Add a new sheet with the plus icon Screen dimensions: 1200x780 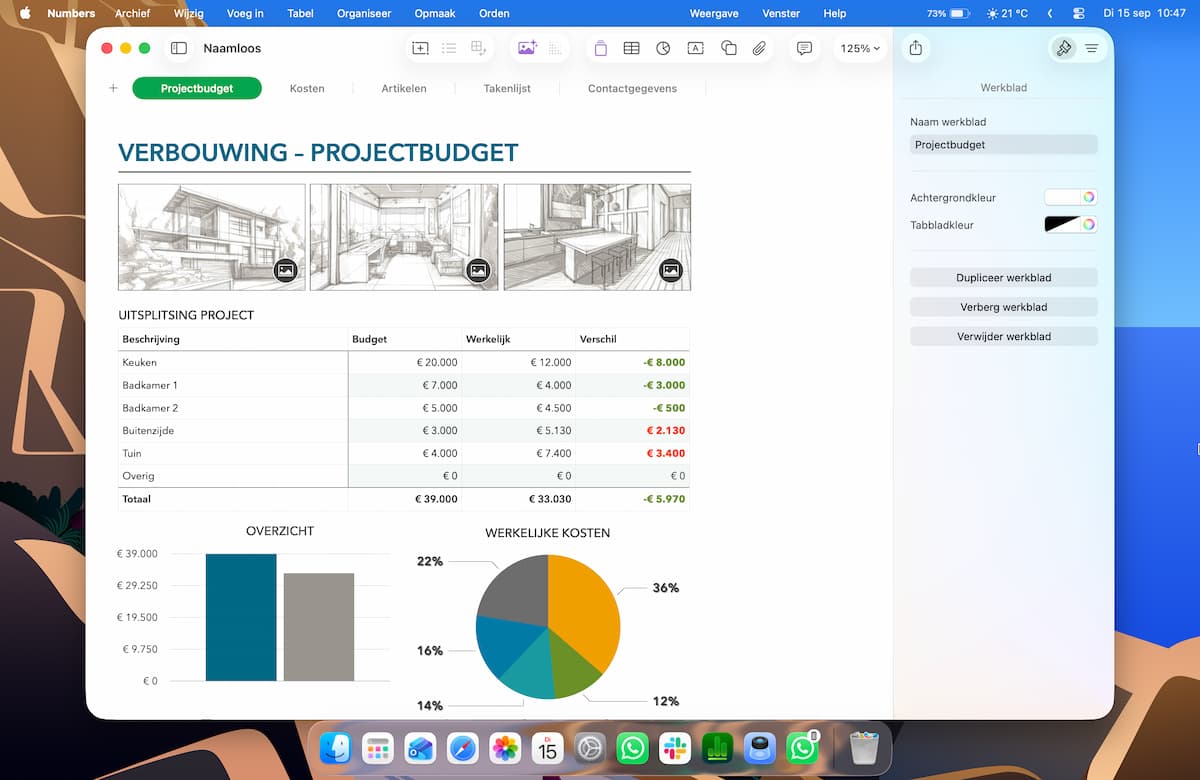pyautogui.click(x=113, y=88)
